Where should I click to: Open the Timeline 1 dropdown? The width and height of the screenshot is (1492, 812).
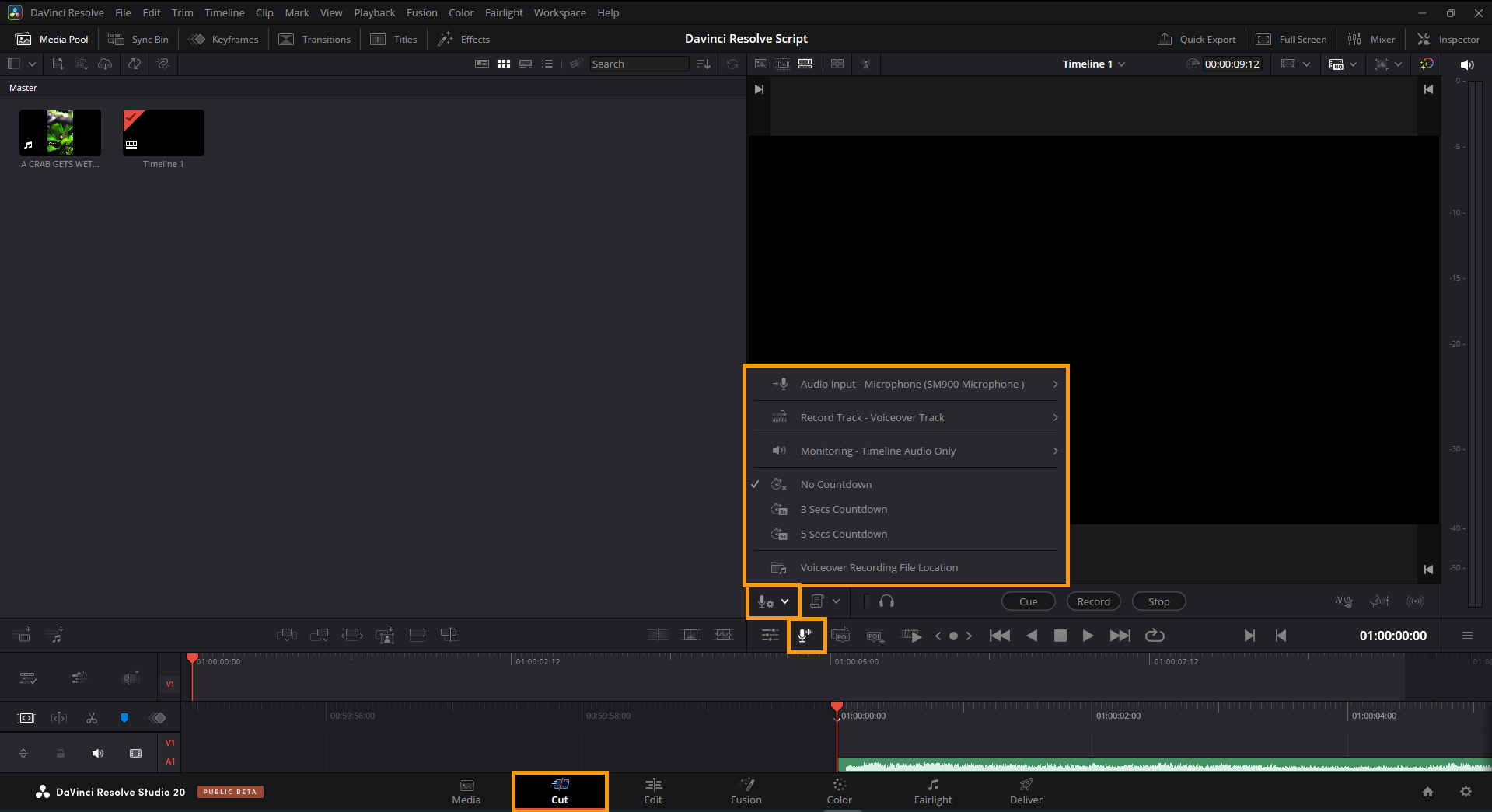point(1093,64)
